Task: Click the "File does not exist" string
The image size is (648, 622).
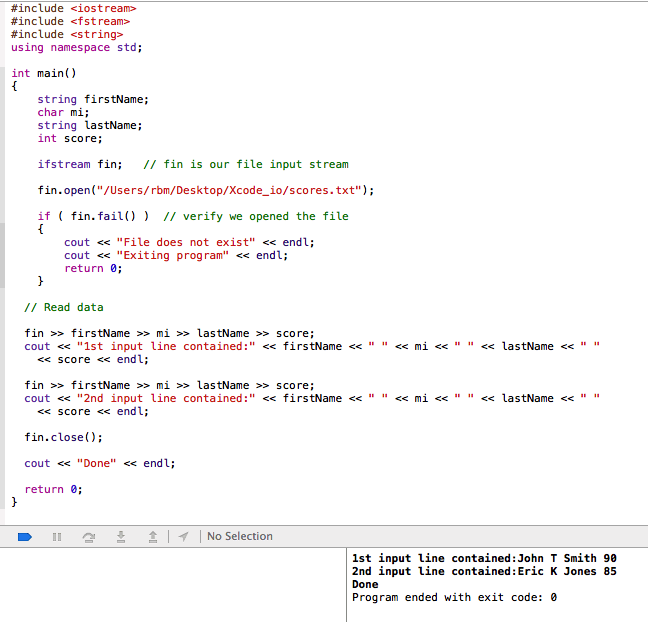Action: pyautogui.click(x=186, y=242)
